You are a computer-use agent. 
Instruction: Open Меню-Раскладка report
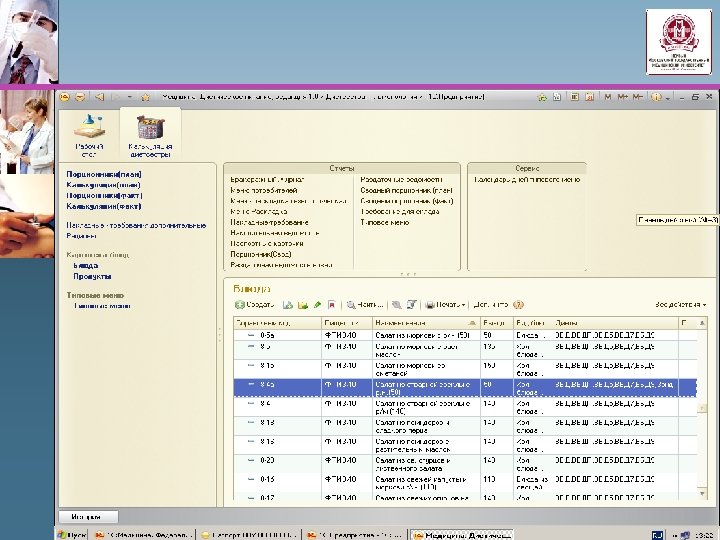[259, 212]
